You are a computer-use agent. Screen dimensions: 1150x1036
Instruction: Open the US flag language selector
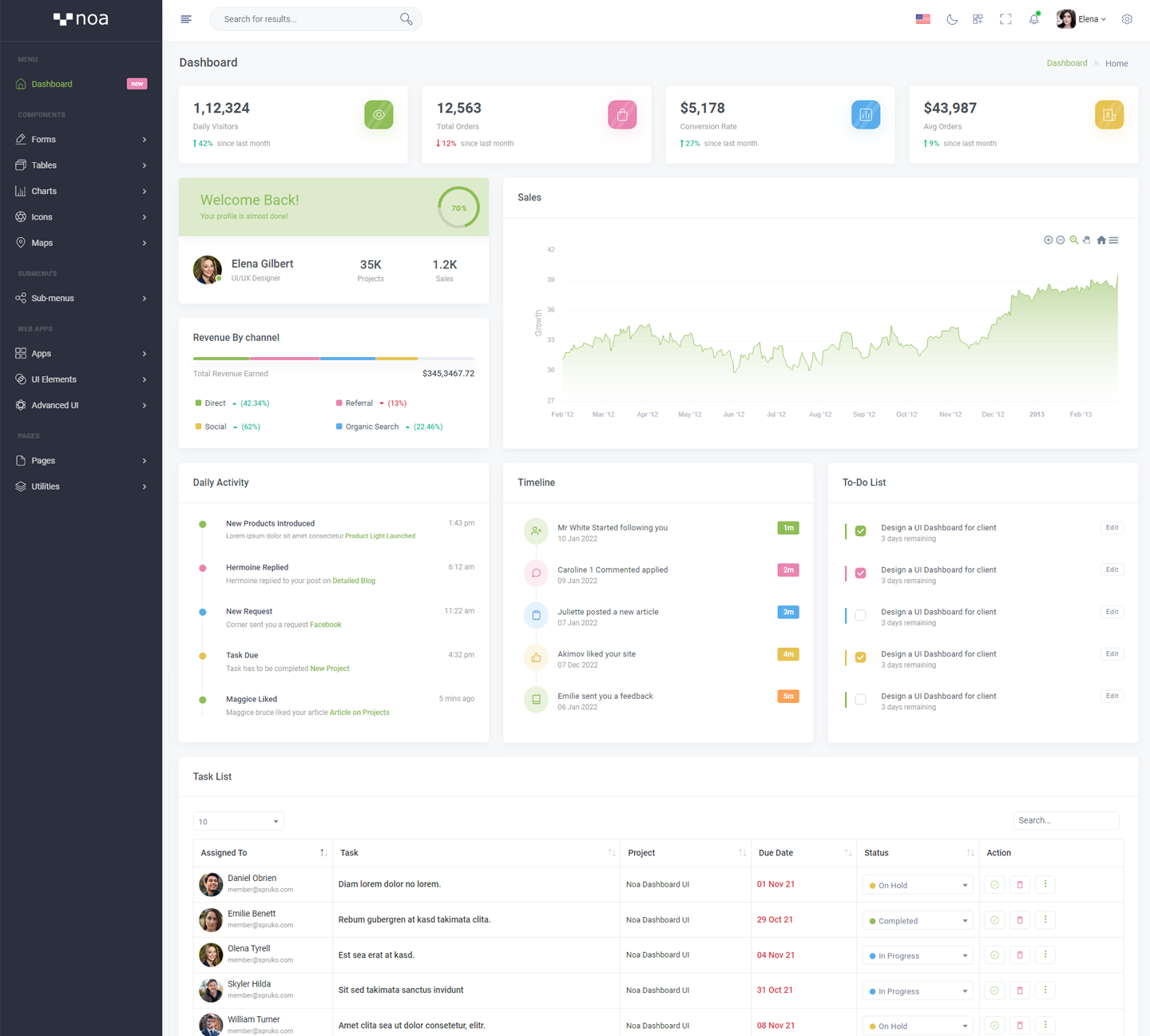point(923,19)
